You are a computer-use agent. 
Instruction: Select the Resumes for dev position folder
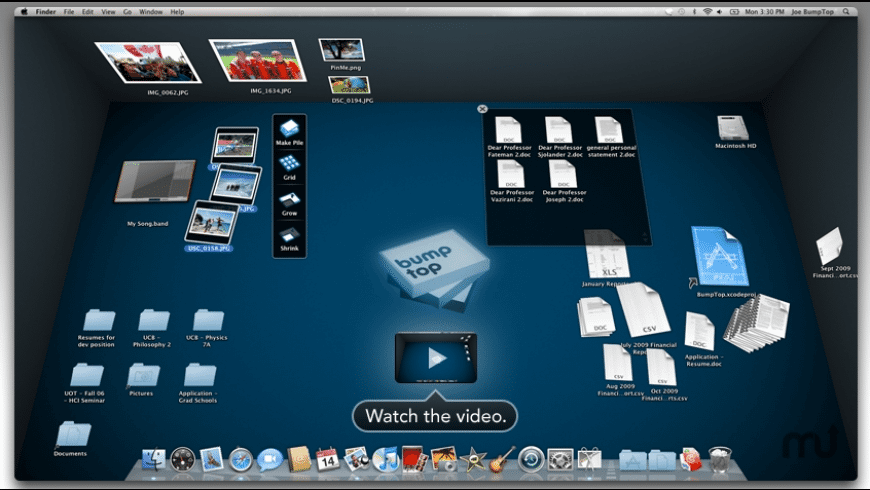(x=99, y=320)
